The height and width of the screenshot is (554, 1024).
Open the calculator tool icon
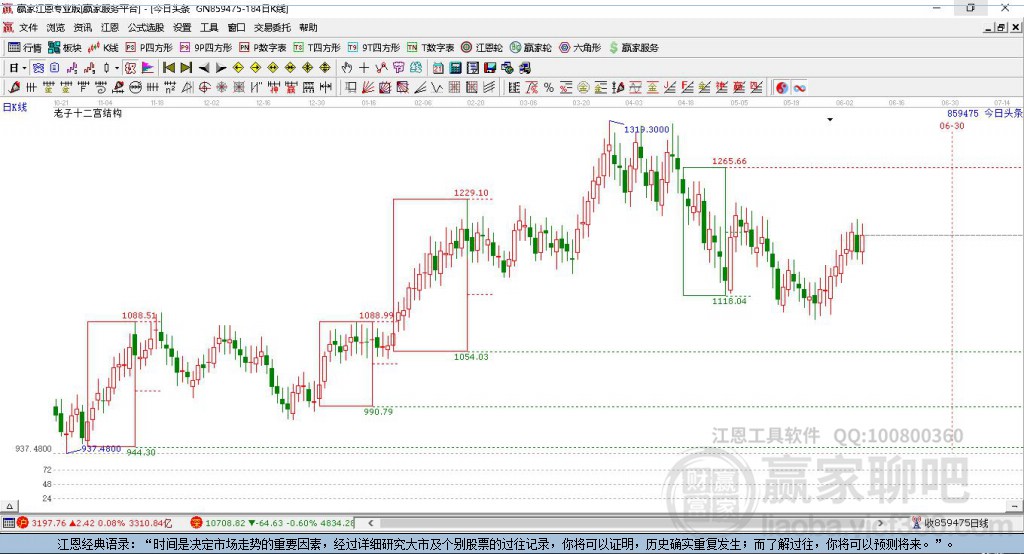point(456,68)
